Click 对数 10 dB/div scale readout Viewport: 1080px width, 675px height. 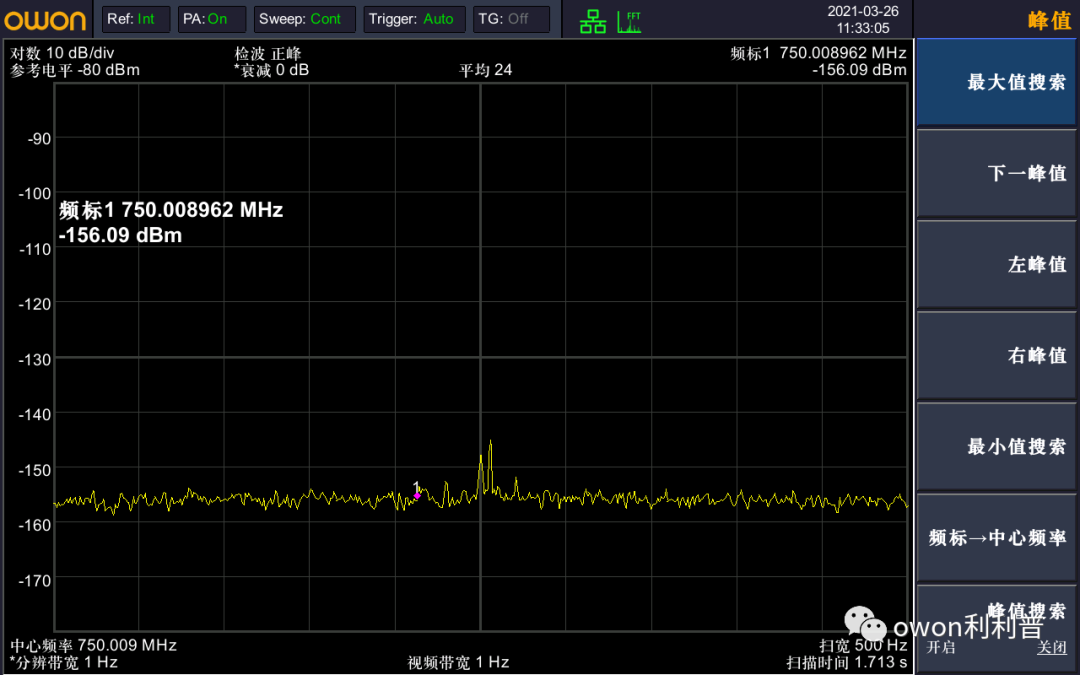click(62, 53)
